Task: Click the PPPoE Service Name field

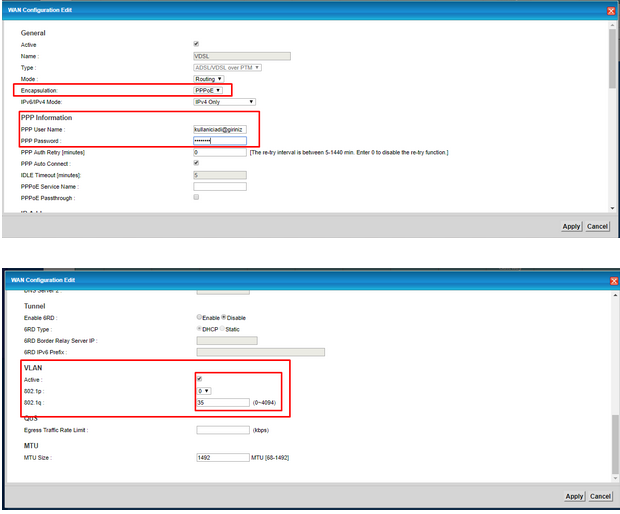Action: coord(220,187)
